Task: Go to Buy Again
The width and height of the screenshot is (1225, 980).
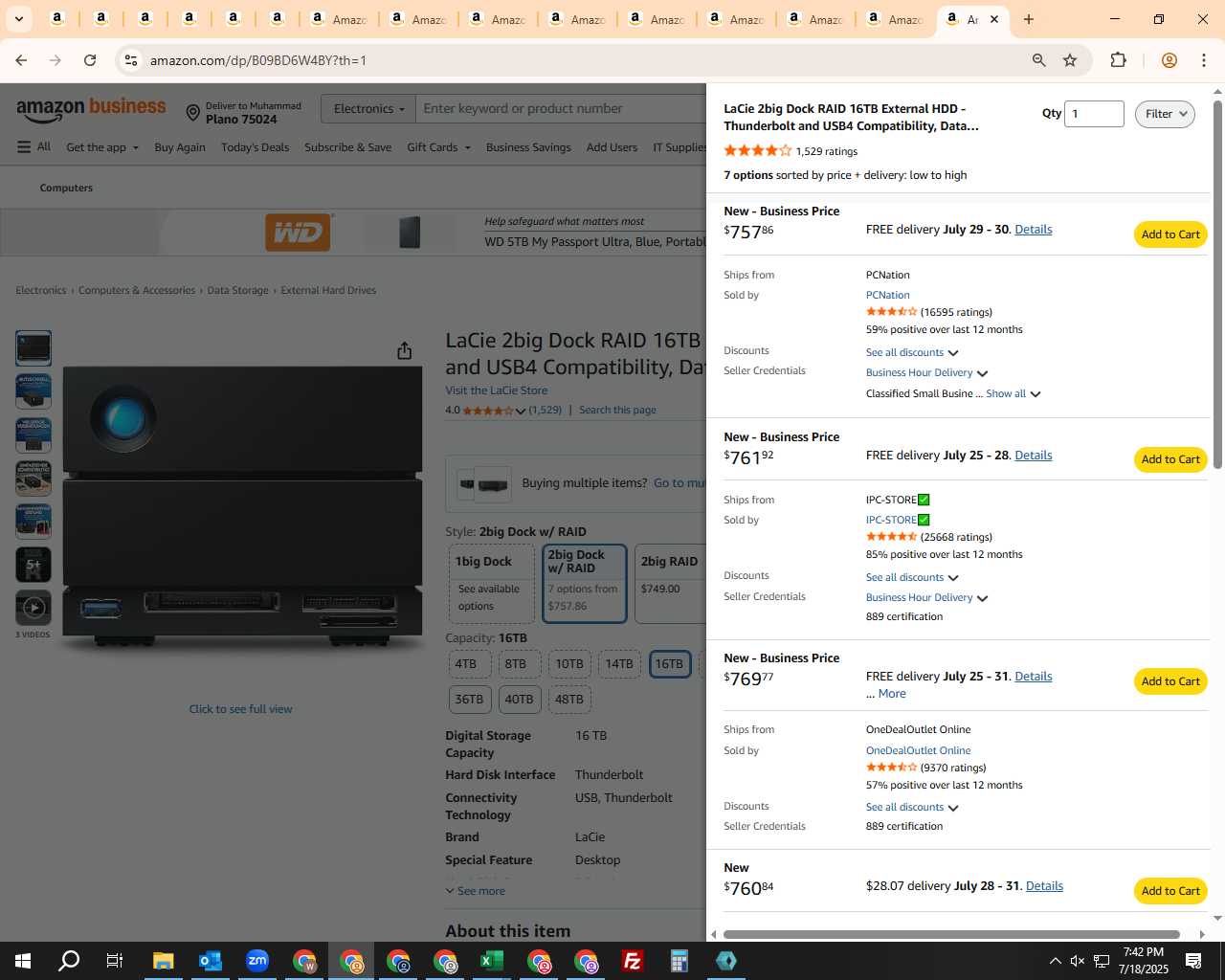Action: click(x=180, y=147)
